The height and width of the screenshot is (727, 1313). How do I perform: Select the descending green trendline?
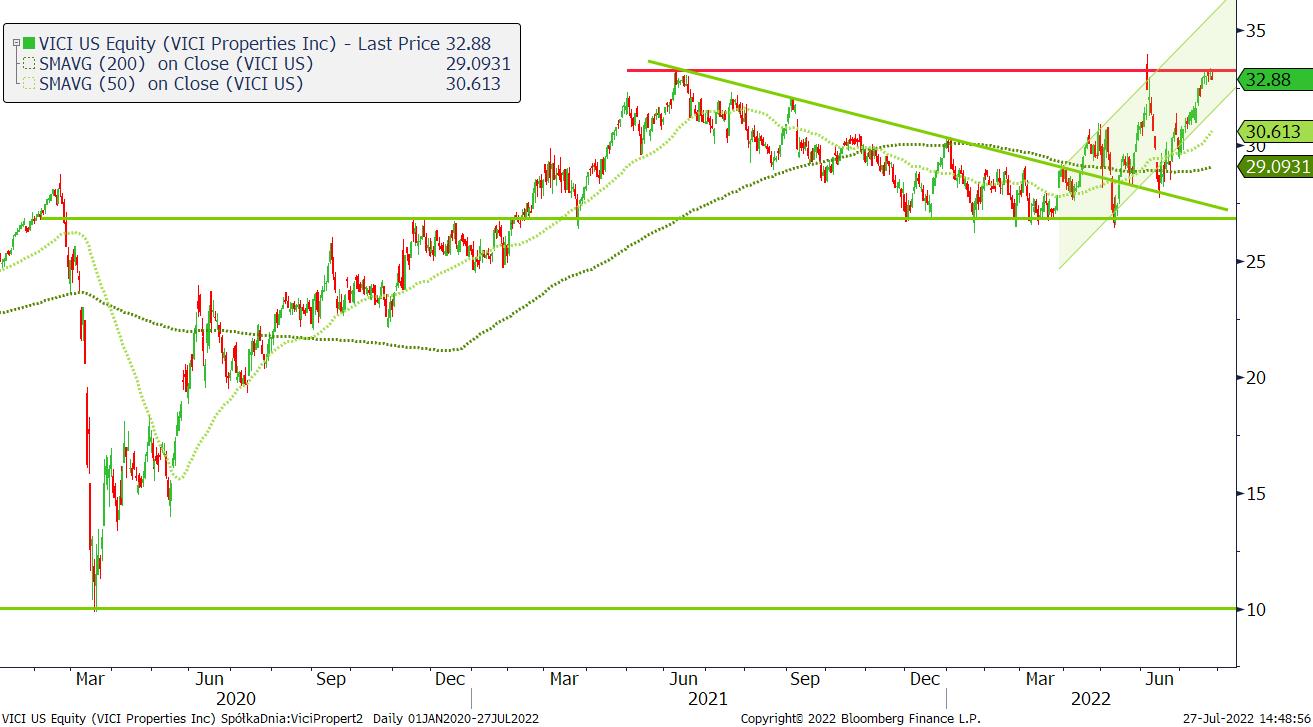[x=938, y=135]
